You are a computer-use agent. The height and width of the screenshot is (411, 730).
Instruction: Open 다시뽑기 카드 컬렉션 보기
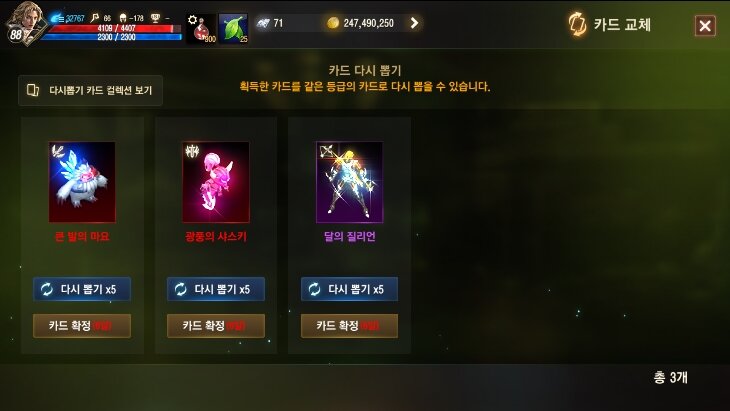tap(90, 90)
